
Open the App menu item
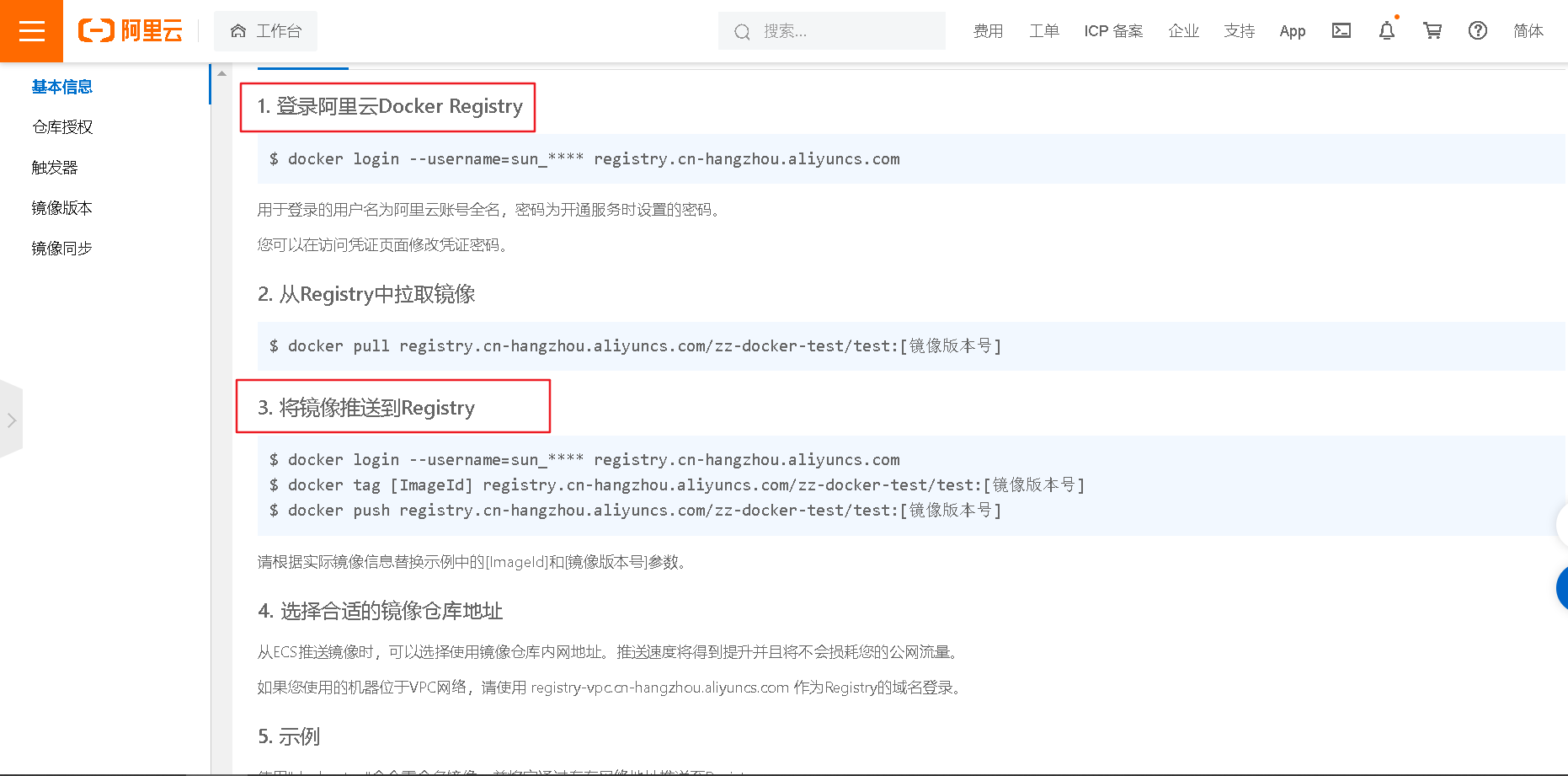(x=1293, y=31)
